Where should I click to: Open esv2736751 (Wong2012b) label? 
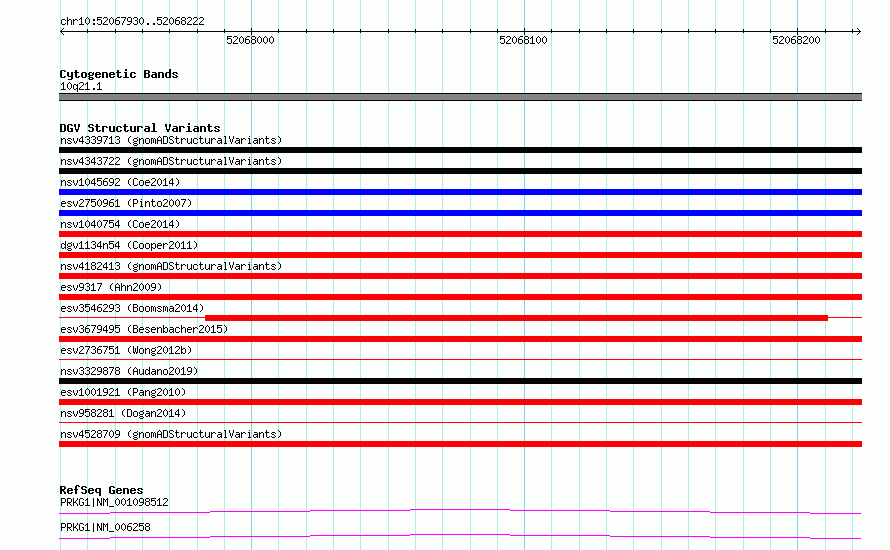click(126, 350)
